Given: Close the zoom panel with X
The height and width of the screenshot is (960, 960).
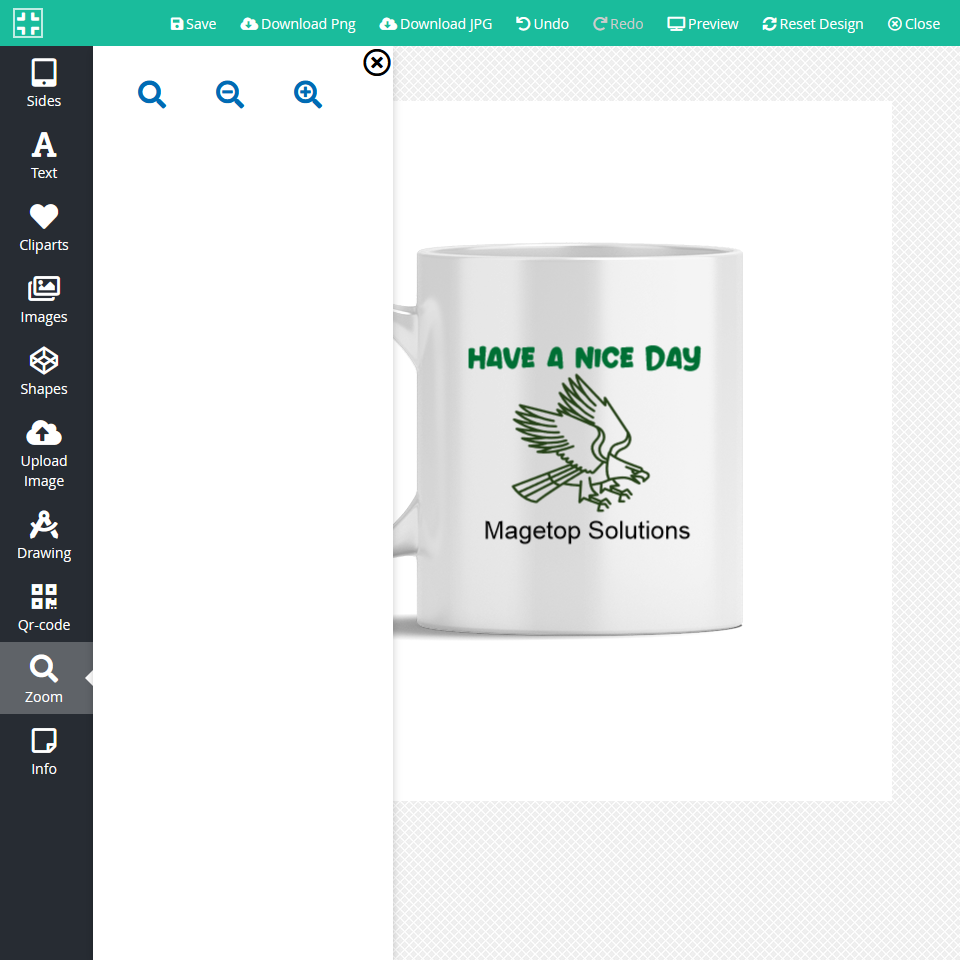Looking at the screenshot, I should (377, 63).
